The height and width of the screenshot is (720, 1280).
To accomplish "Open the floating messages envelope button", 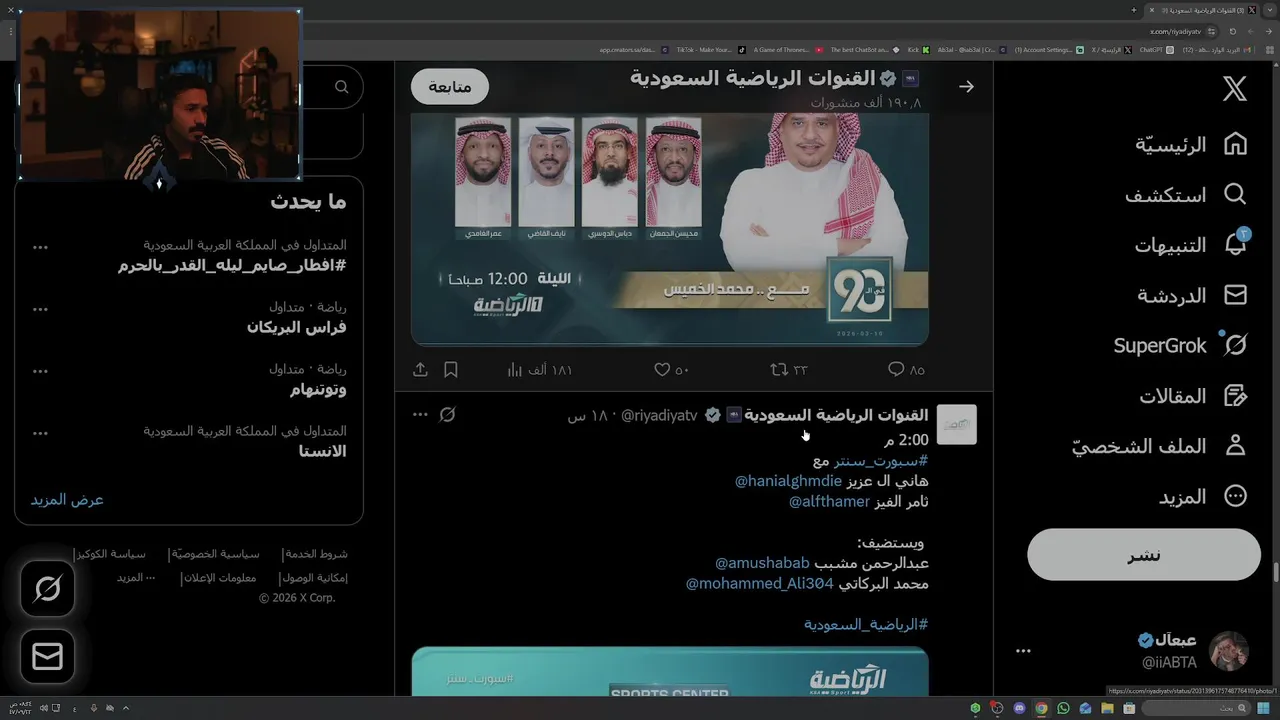I will tap(47, 656).
